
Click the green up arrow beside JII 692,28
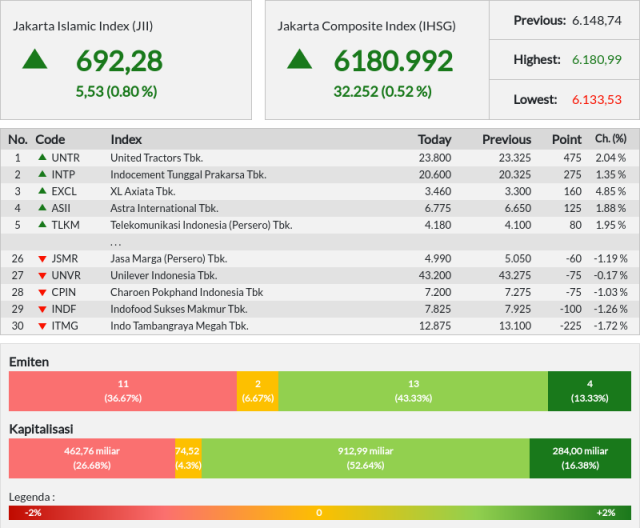35,59
